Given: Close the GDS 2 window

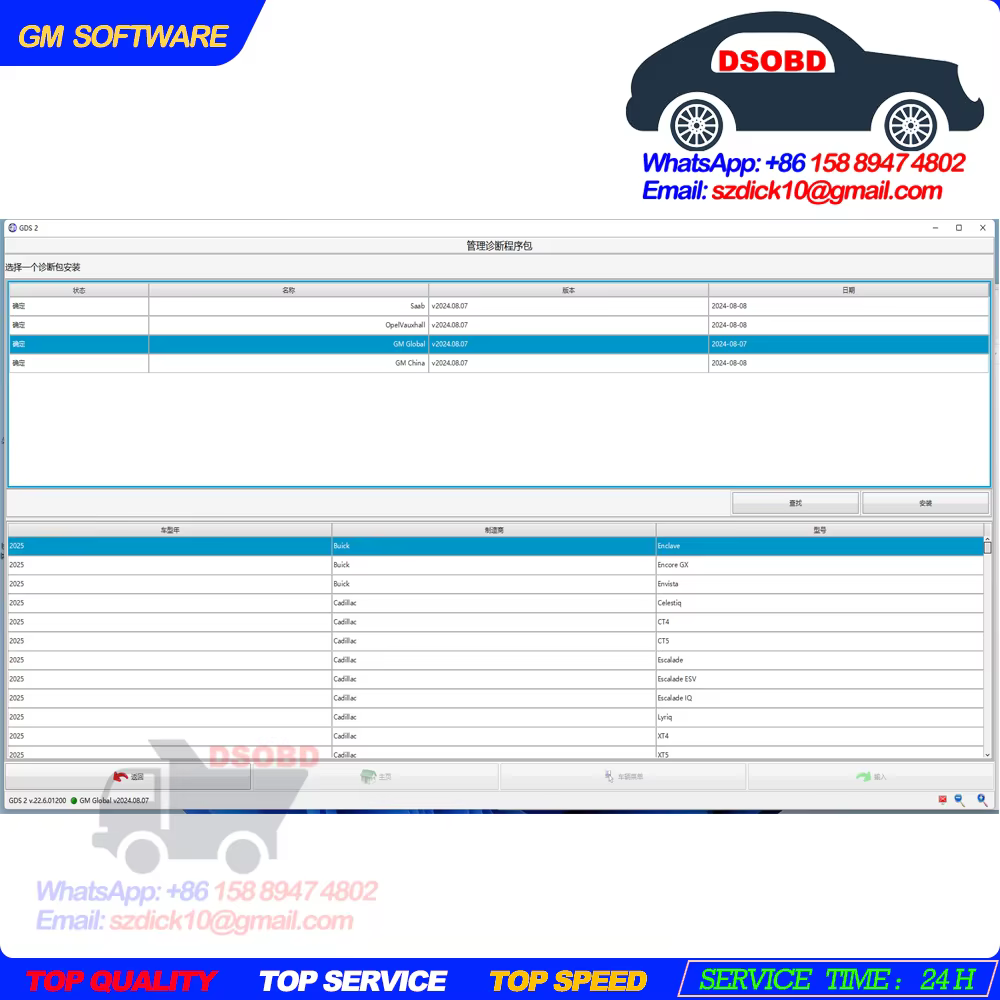Looking at the screenshot, I should (x=983, y=228).
